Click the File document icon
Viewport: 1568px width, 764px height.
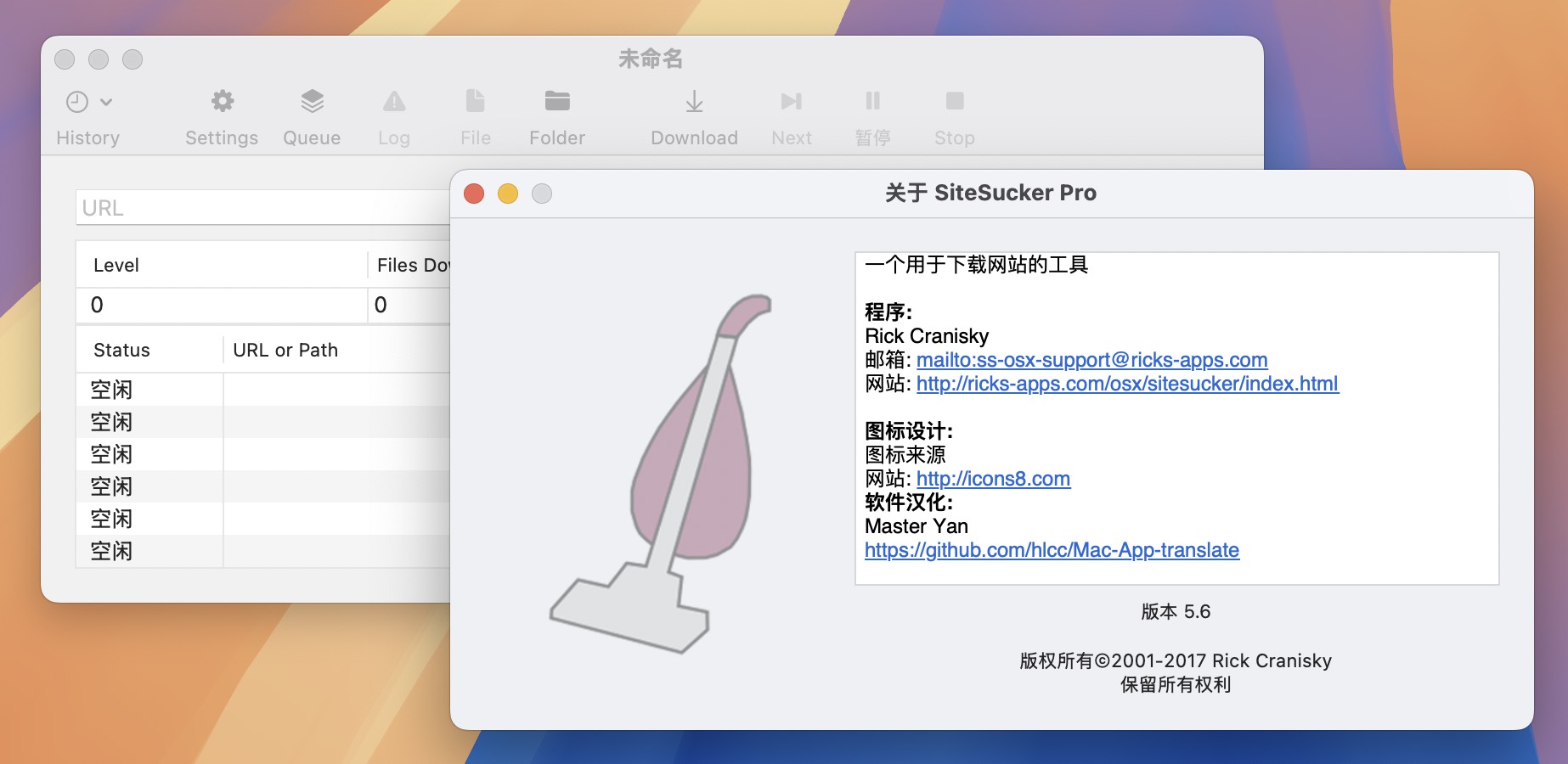coord(476,101)
